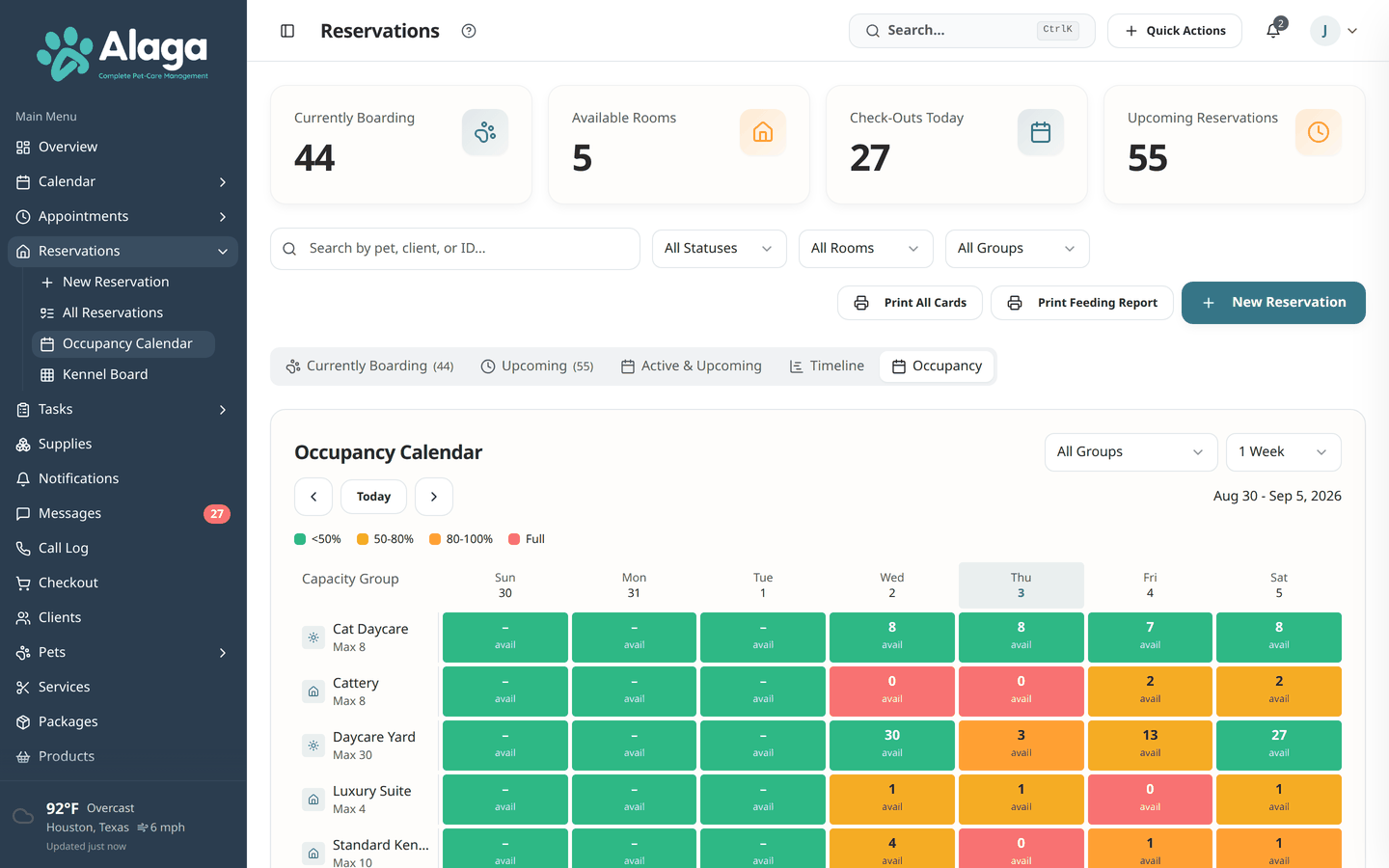
Task: Open Kennel Board in the sidebar
Action: pyautogui.click(x=123, y=374)
